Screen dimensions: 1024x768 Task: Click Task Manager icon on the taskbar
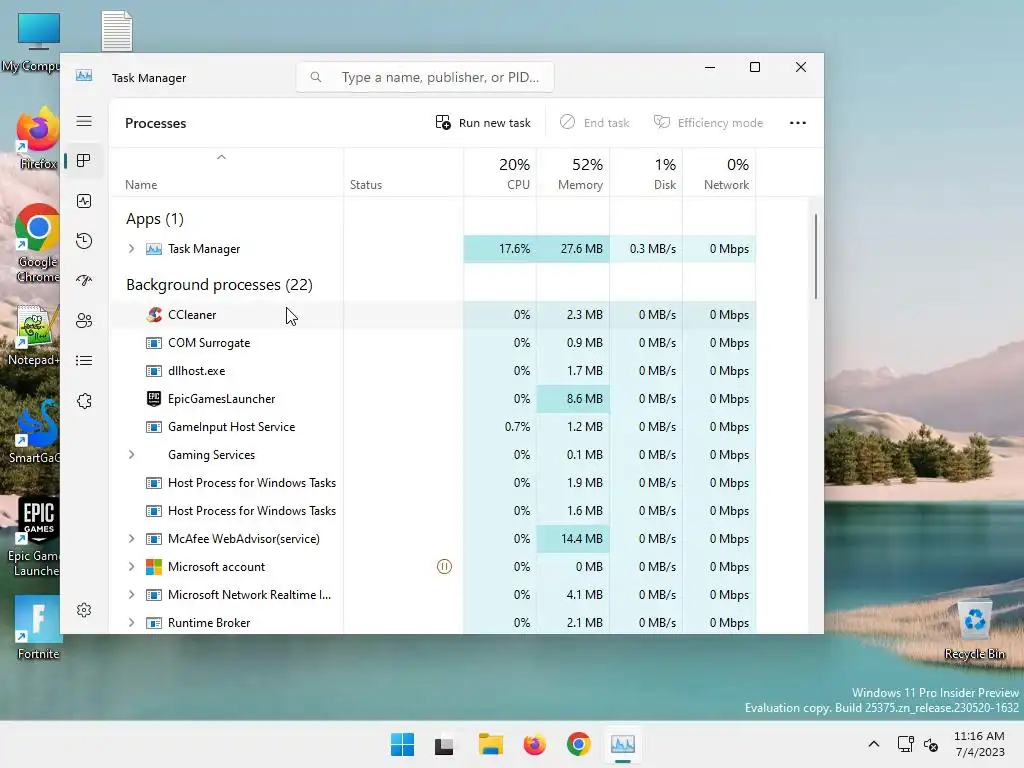[622, 744]
